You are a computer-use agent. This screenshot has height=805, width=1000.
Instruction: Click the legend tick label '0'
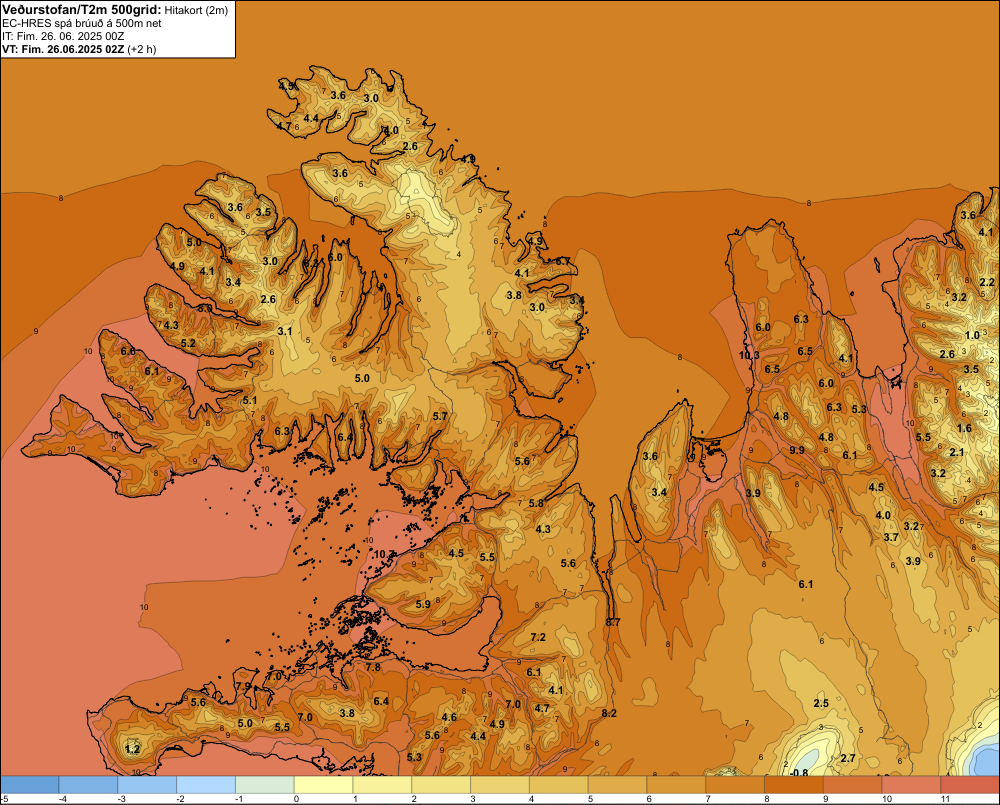point(296,799)
